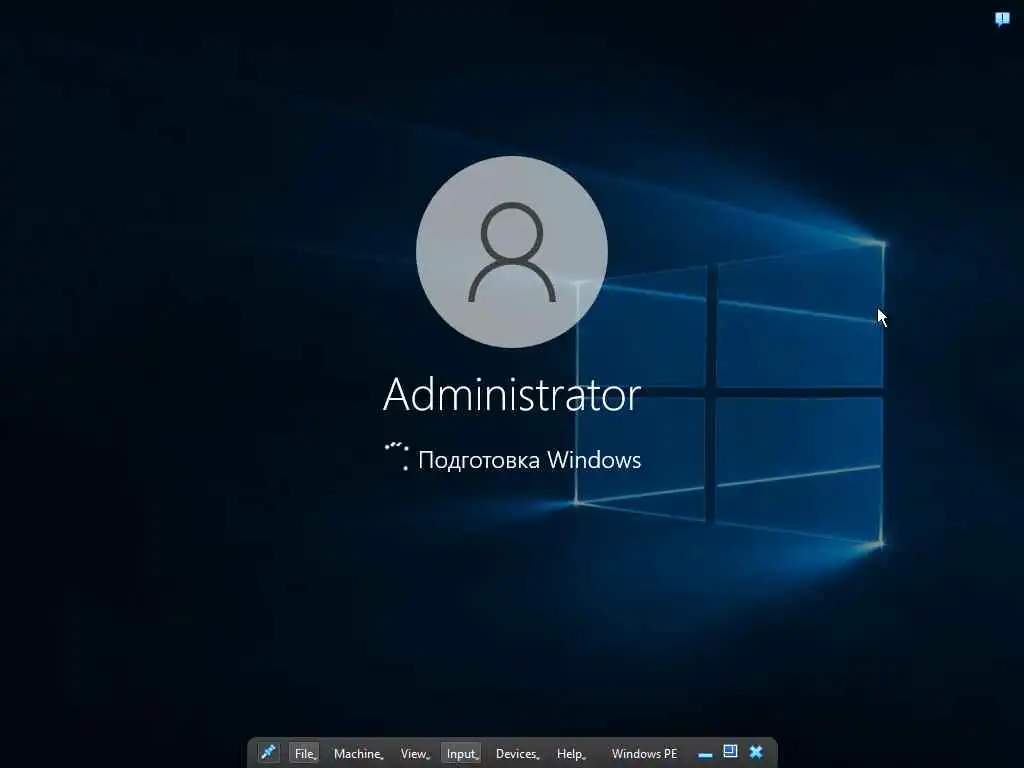Viewport: 1024px width, 768px height.
Task: Open the notification icon in top-right corner
Action: (x=1002, y=19)
